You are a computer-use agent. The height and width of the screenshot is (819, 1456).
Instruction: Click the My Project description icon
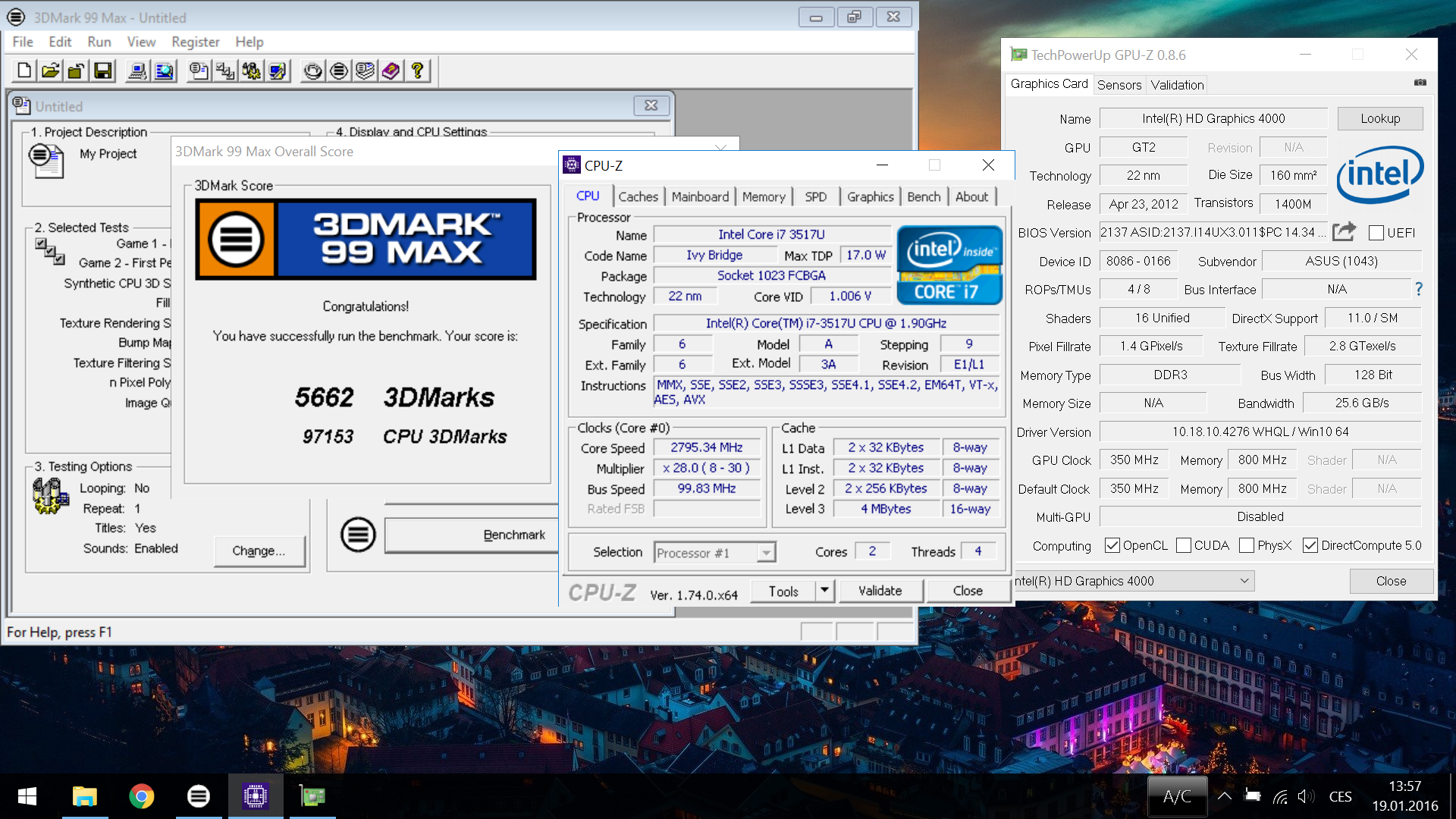(x=46, y=160)
